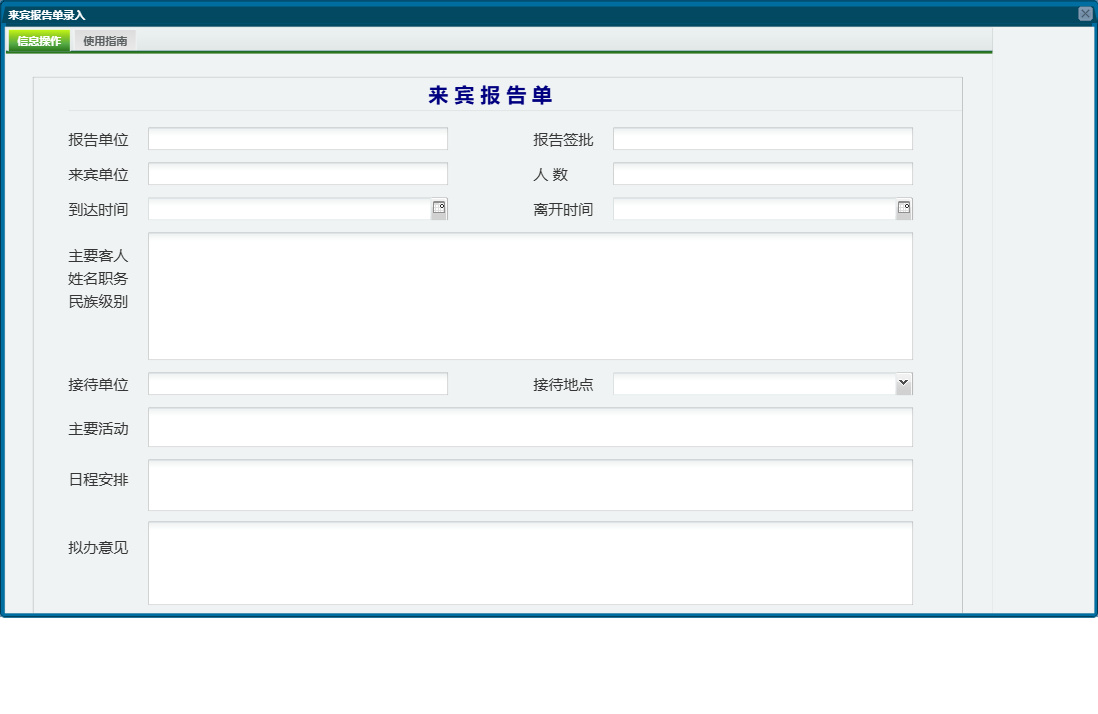Focus the 来宾单位 input field
This screenshot has height=714, width=1098.
coord(298,174)
